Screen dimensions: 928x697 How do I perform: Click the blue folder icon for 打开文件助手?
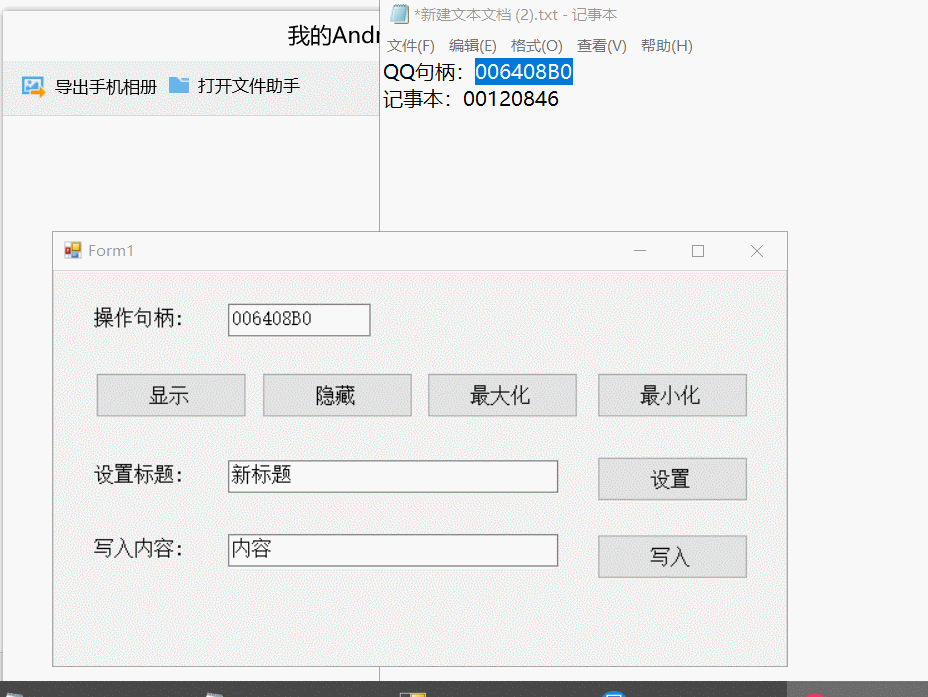tap(179, 85)
